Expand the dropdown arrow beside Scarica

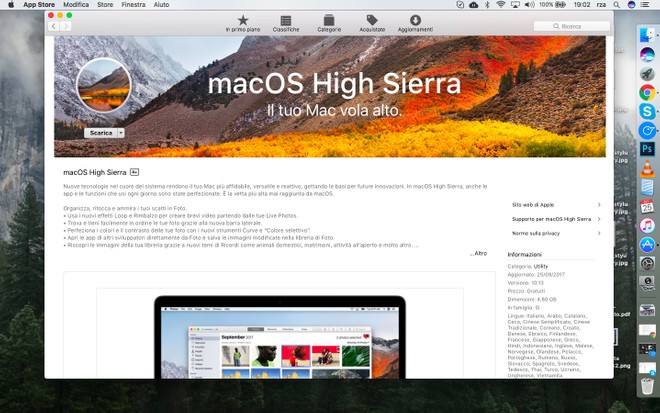(121, 132)
